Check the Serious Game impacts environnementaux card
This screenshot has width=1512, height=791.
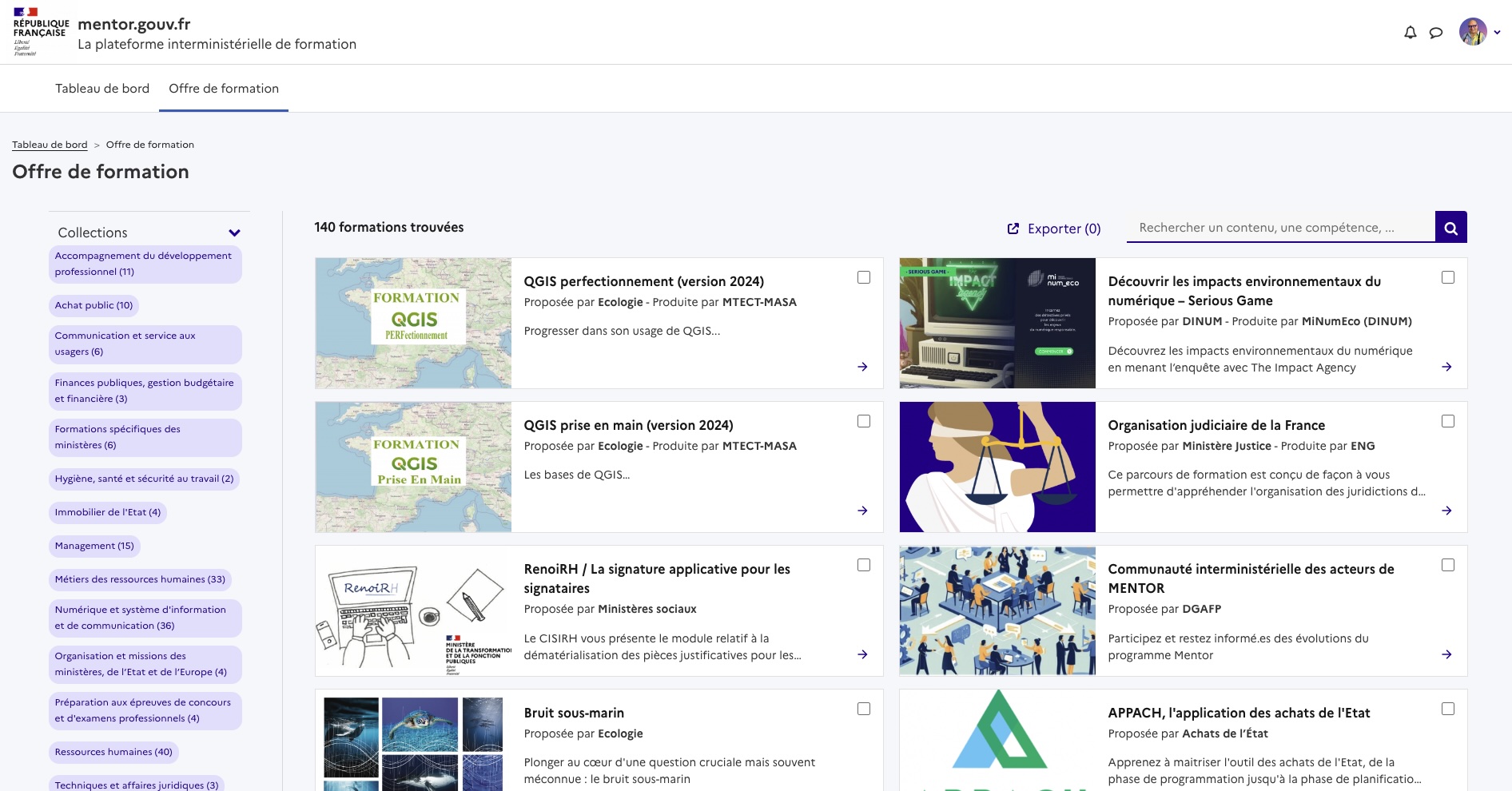click(x=1448, y=277)
